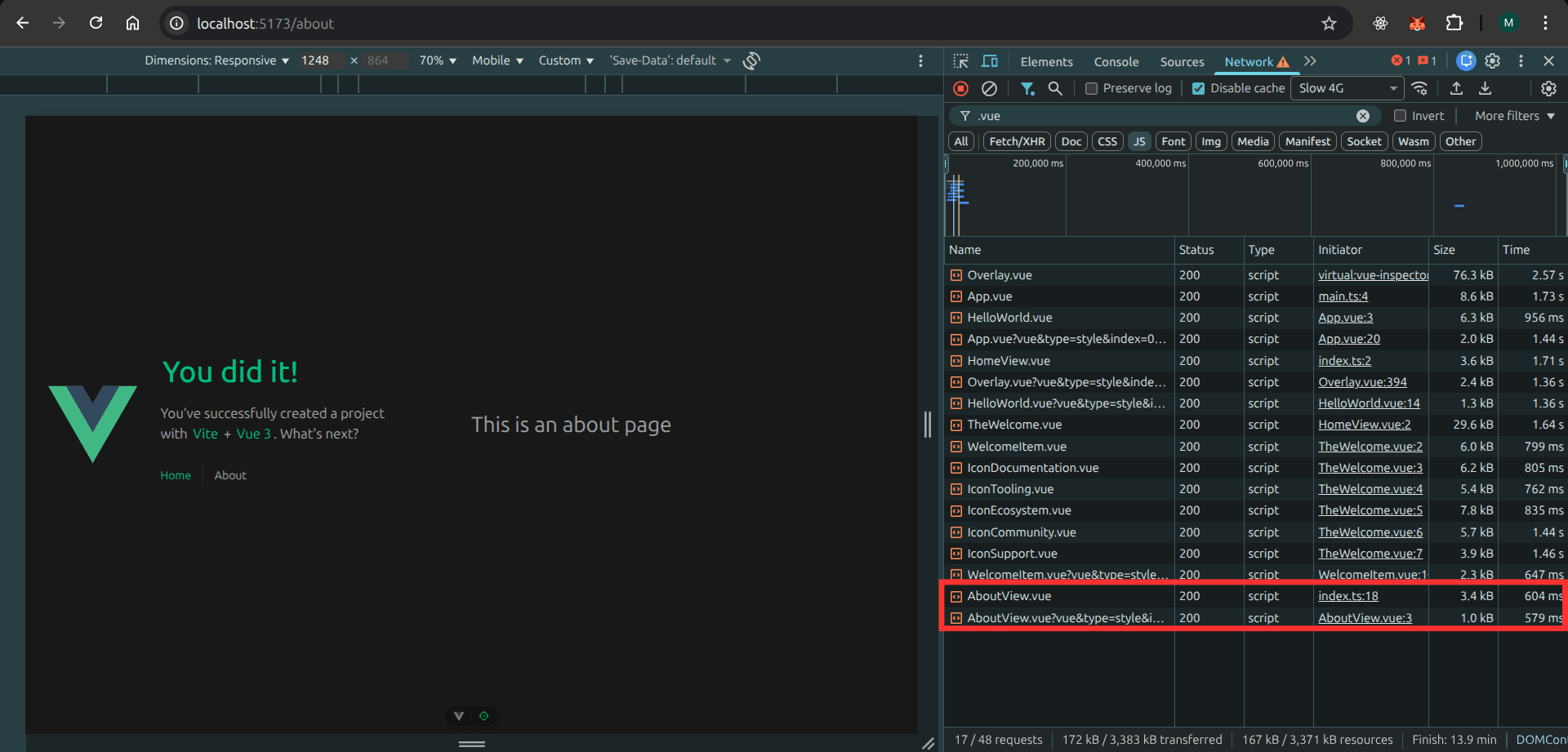Select the inspect element picker icon
1568x752 pixels.
961,61
